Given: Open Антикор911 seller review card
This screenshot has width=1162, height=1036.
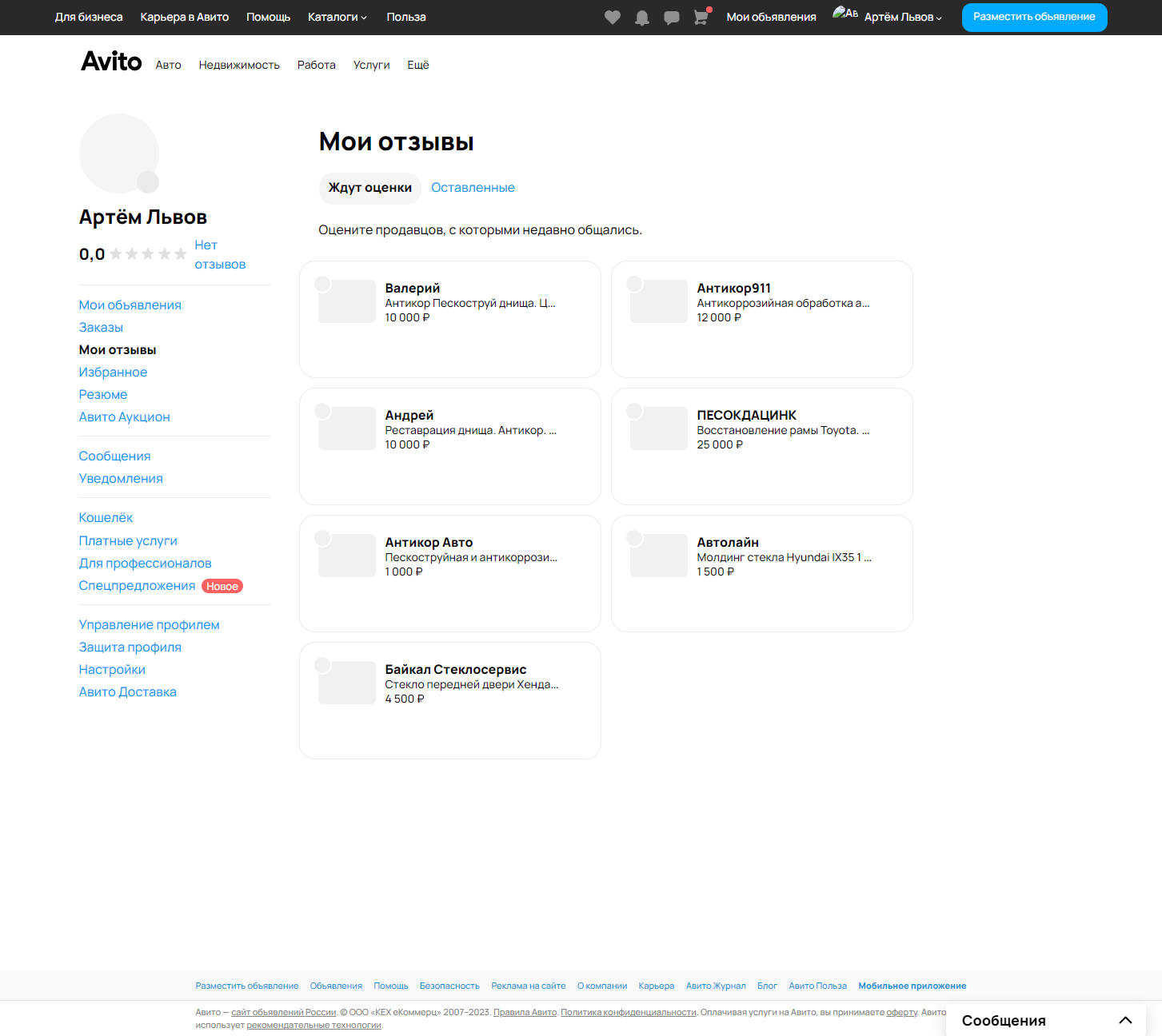Looking at the screenshot, I should (x=762, y=320).
